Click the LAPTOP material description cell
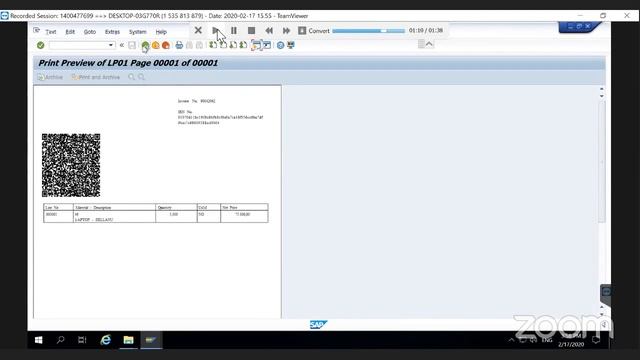The image size is (640, 360). tap(114, 217)
